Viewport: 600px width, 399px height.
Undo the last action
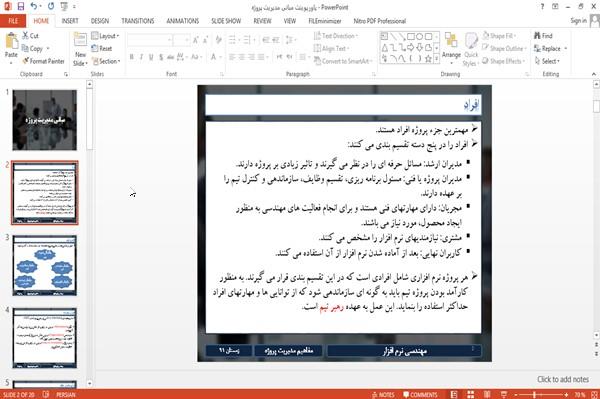coord(34,7)
